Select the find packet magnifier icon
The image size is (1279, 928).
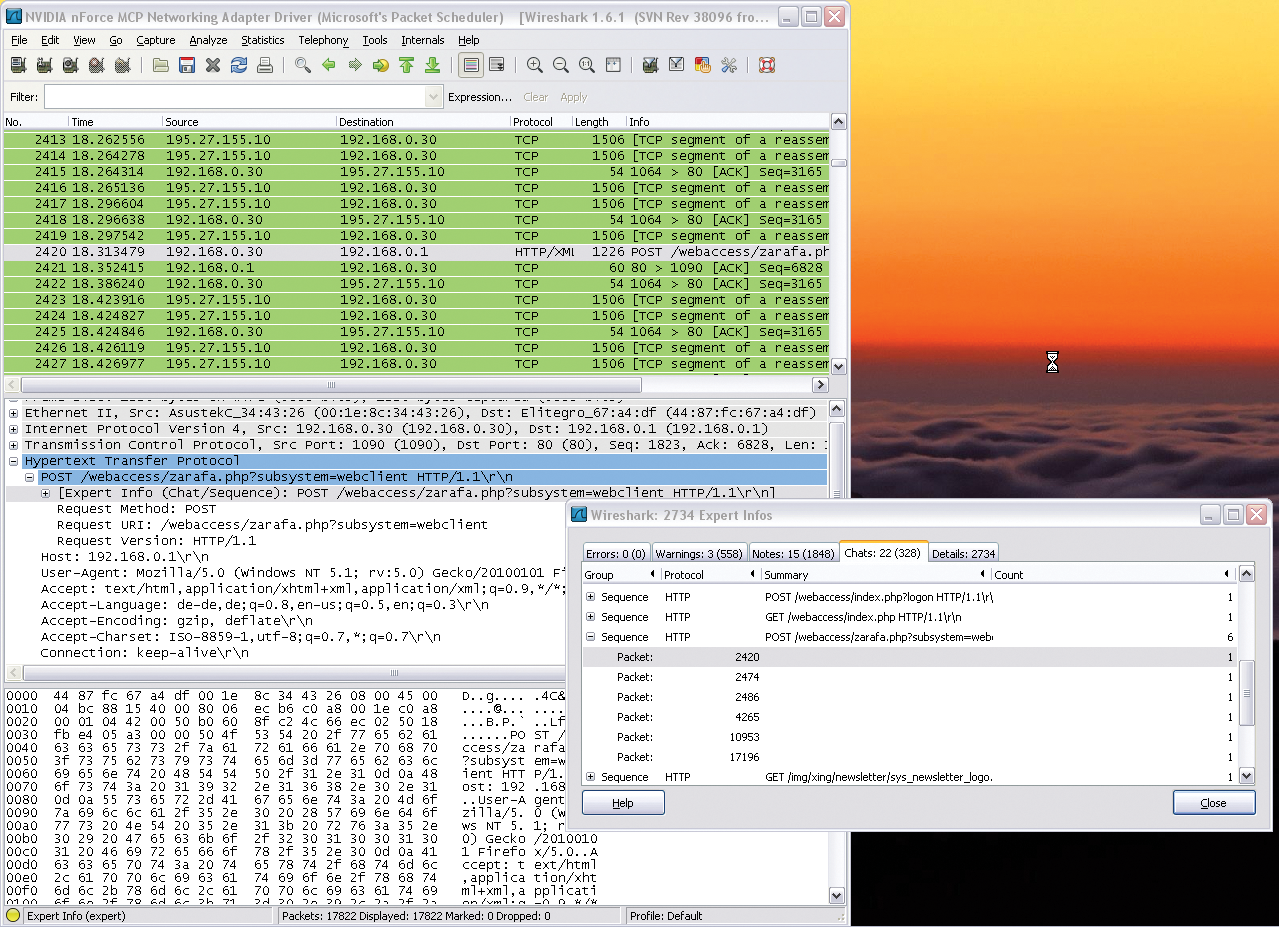click(x=303, y=65)
